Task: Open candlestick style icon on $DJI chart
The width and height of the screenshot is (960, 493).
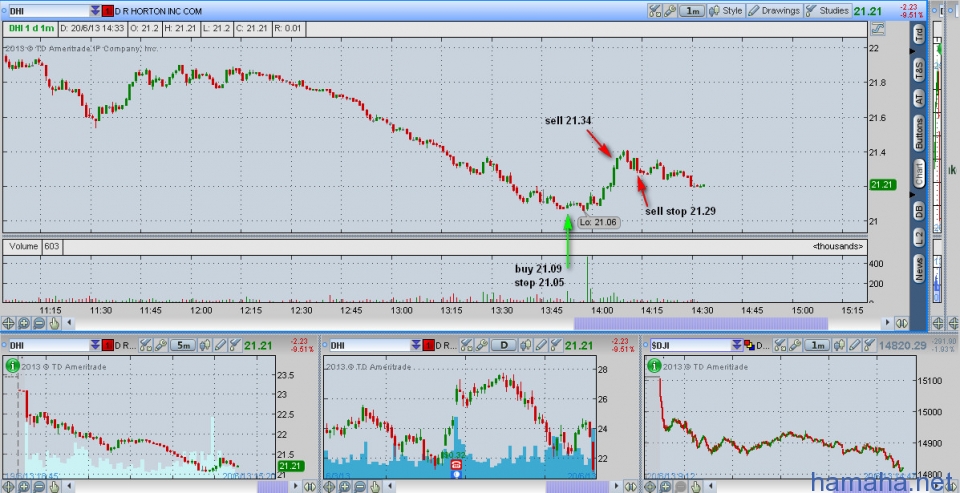Action: pyautogui.click(x=839, y=345)
